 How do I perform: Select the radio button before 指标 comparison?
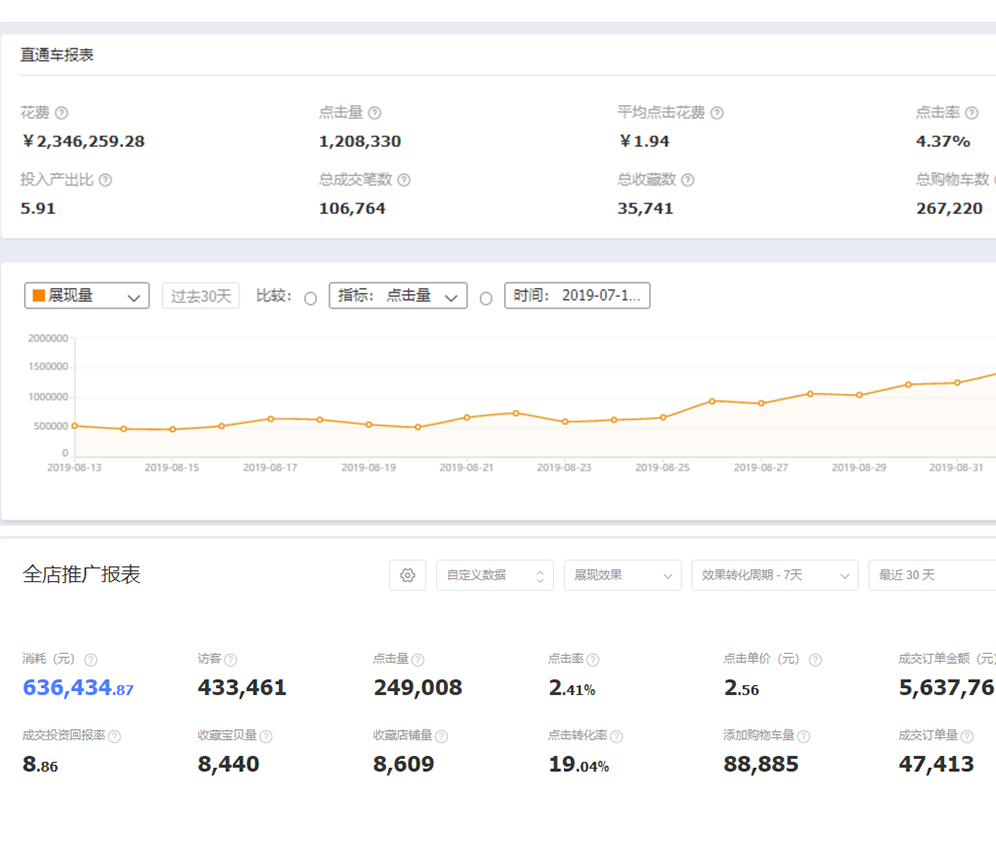(x=311, y=298)
